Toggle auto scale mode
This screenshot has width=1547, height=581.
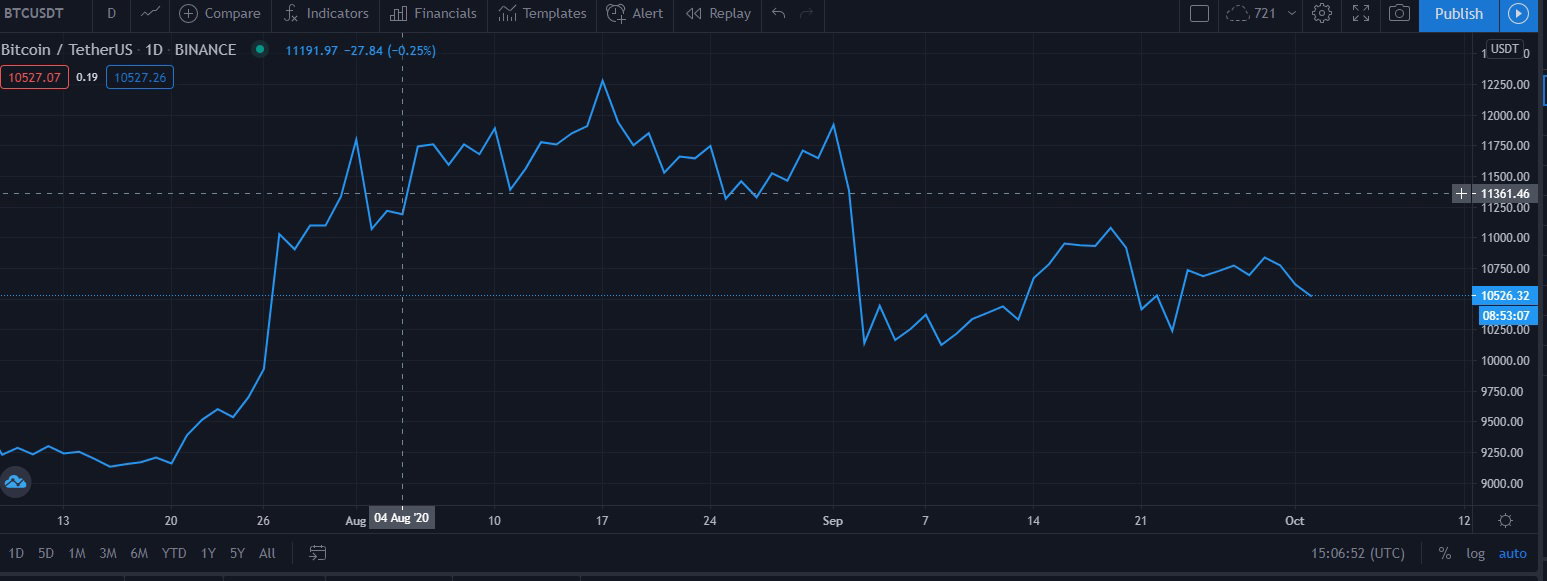point(1513,553)
